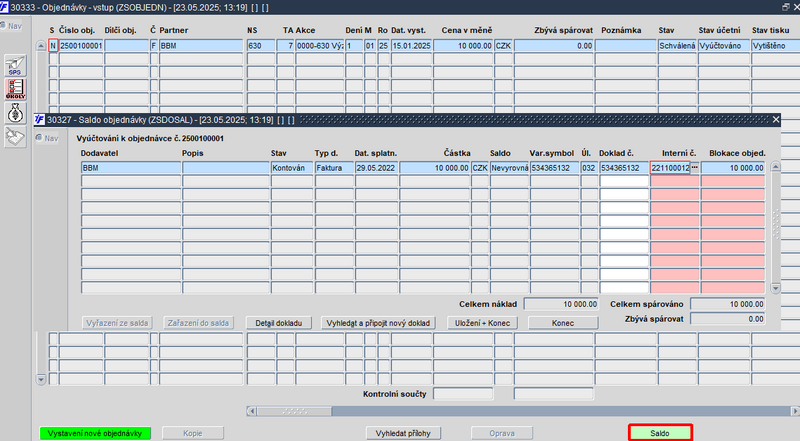This screenshot has height=441, width=800.
Task: Click the hand signing document icon
Action: click(x=15, y=136)
